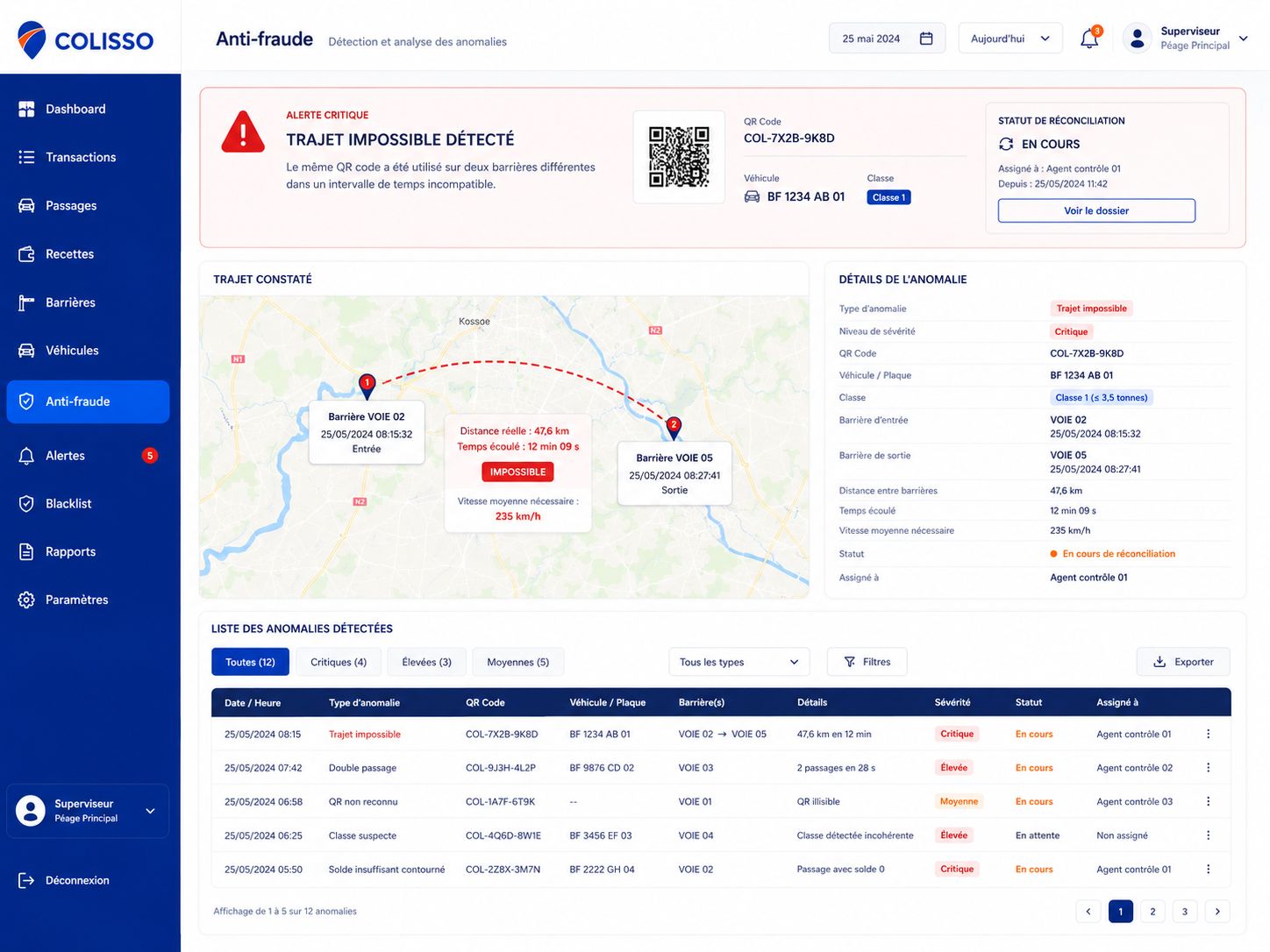This screenshot has width=1270, height=952.
Task: Open the Tous les types dropdown
Action: click(739, 662)
